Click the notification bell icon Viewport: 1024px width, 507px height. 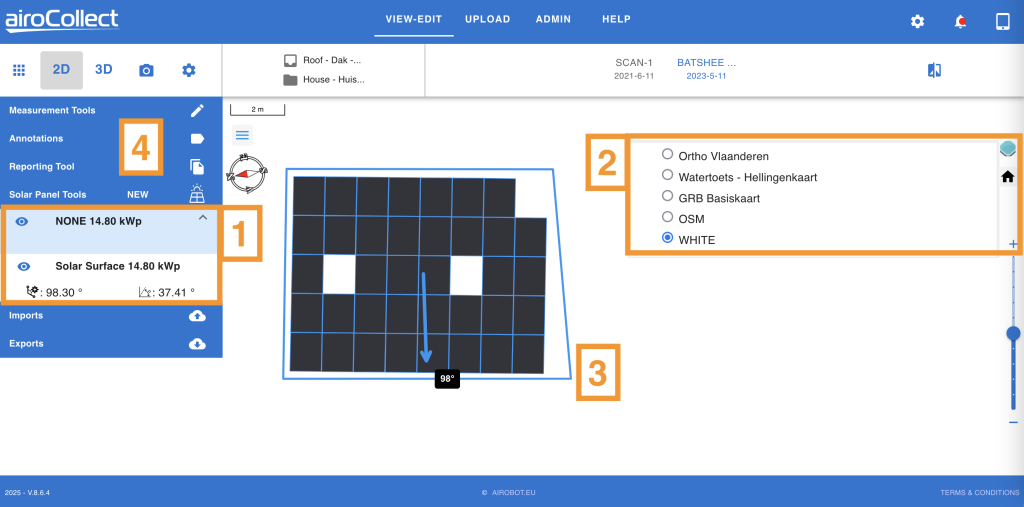point(961,21)
